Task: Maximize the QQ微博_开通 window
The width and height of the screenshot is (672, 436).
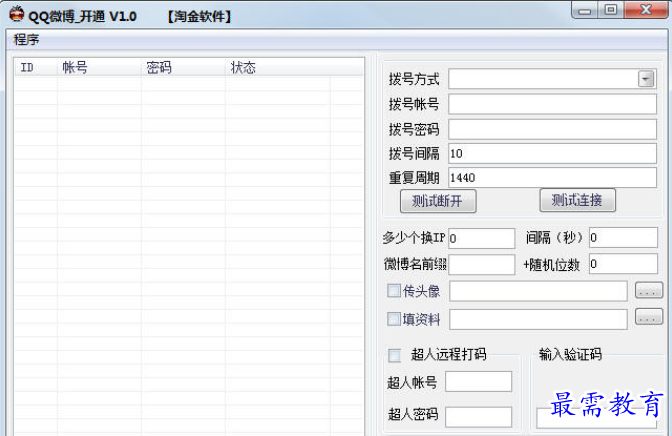Action: pos(611,10)
